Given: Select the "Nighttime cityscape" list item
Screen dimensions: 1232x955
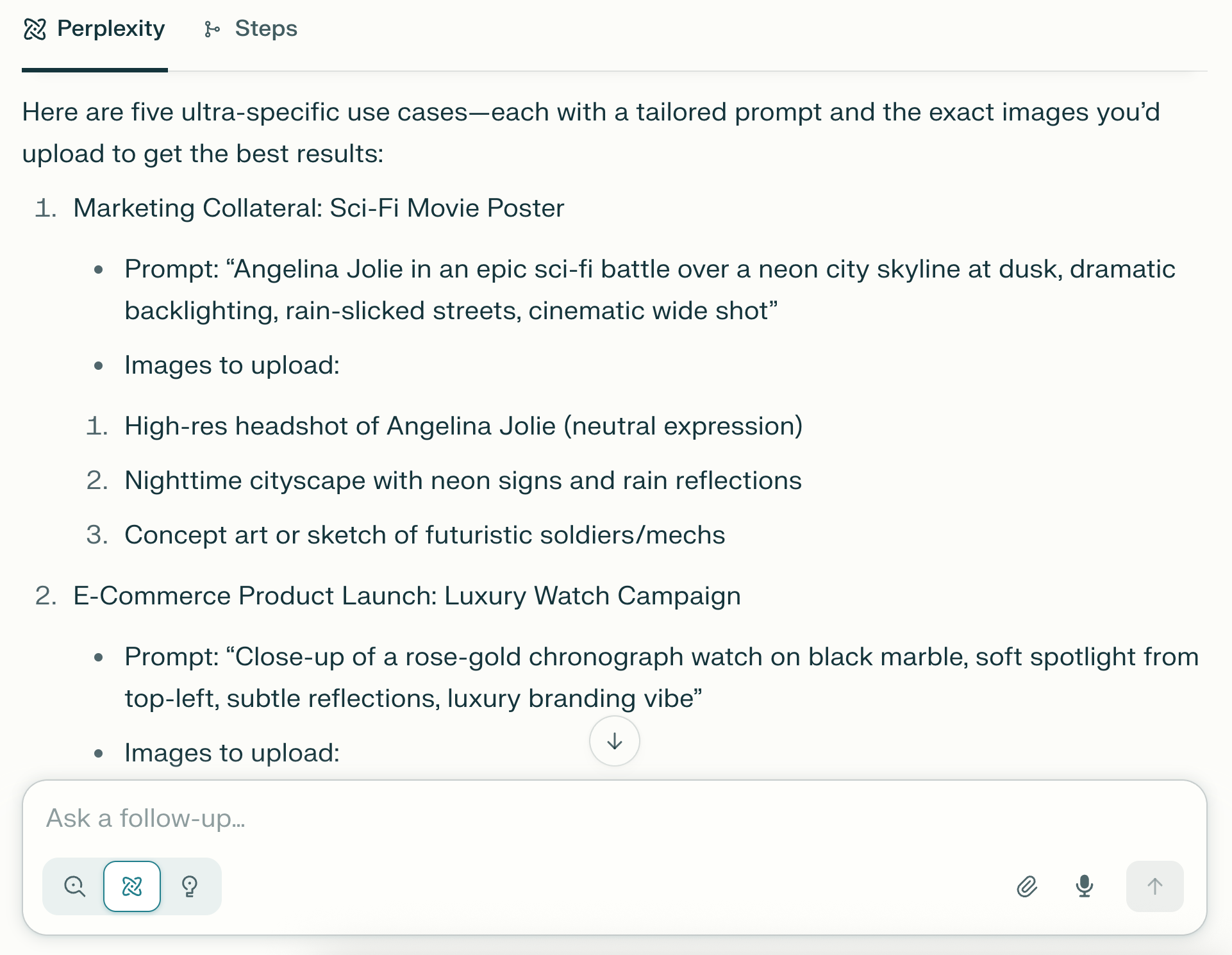Looking at the screenshot, I should (463, 481).
